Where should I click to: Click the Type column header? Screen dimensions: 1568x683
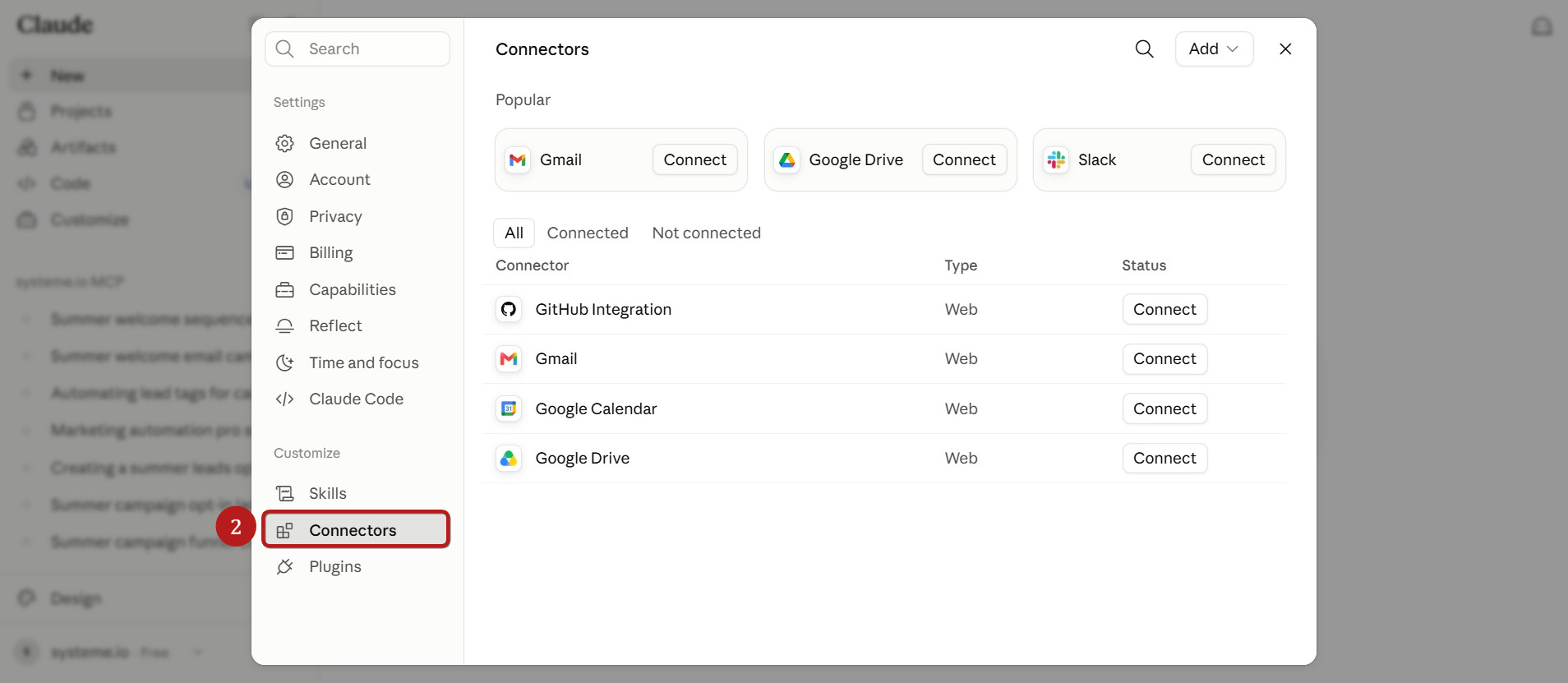pos(961,265)
